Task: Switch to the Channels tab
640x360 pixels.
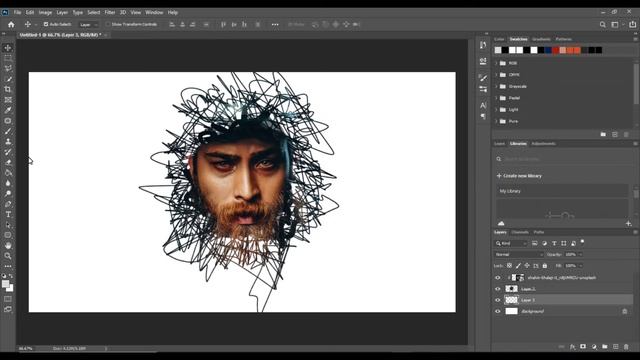Action: [x=520, y=232]
